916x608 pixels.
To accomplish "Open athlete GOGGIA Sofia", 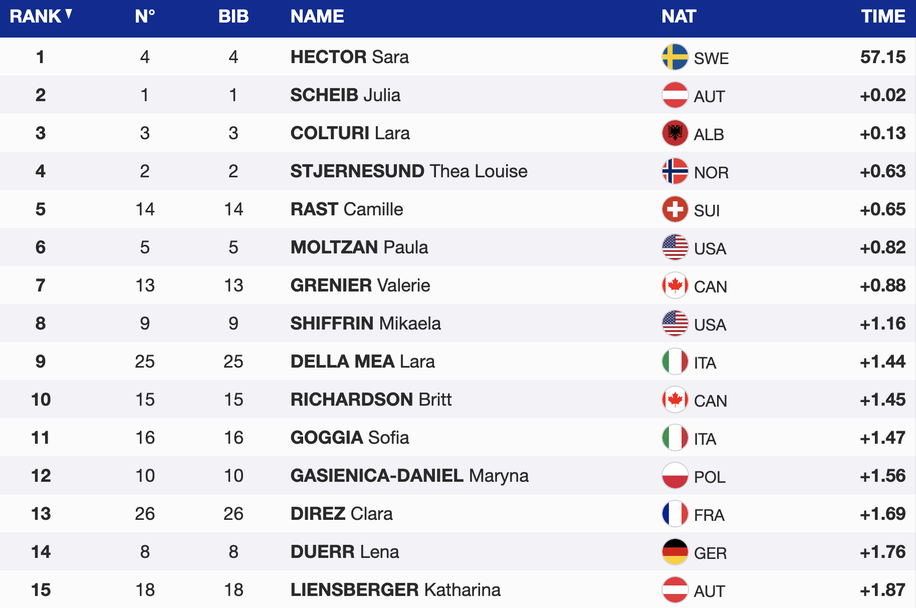I will pos(349,437).
